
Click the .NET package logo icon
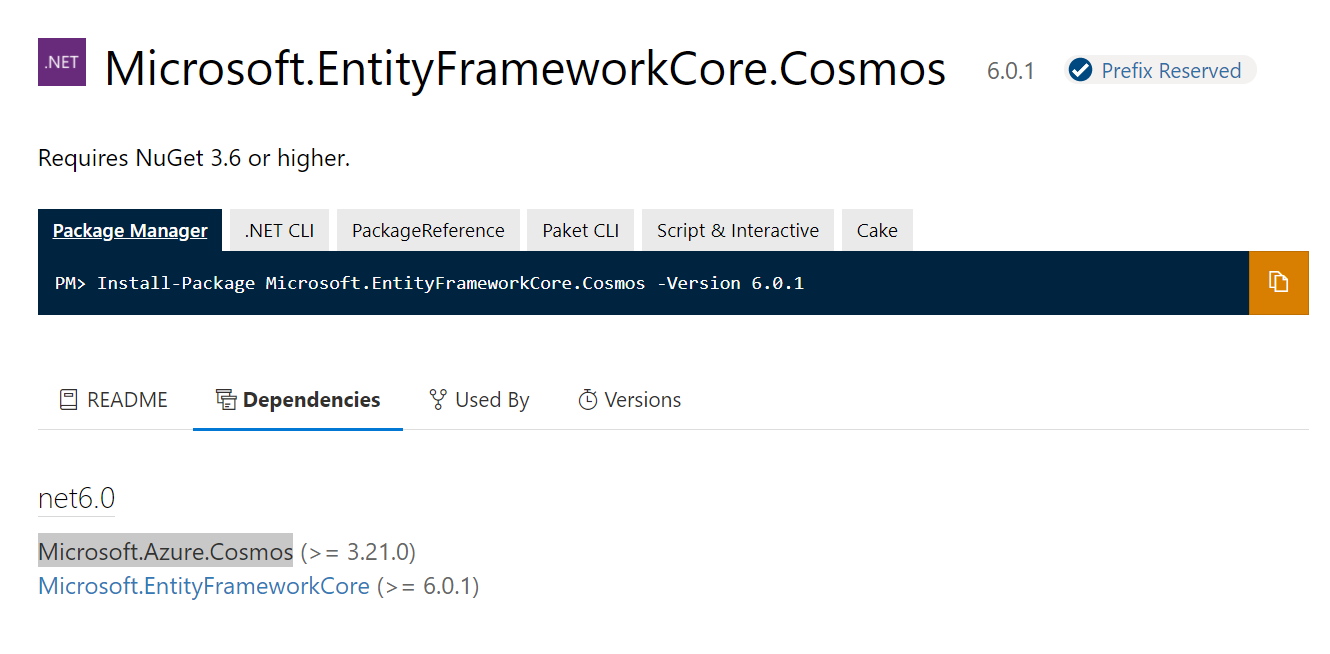61,61
